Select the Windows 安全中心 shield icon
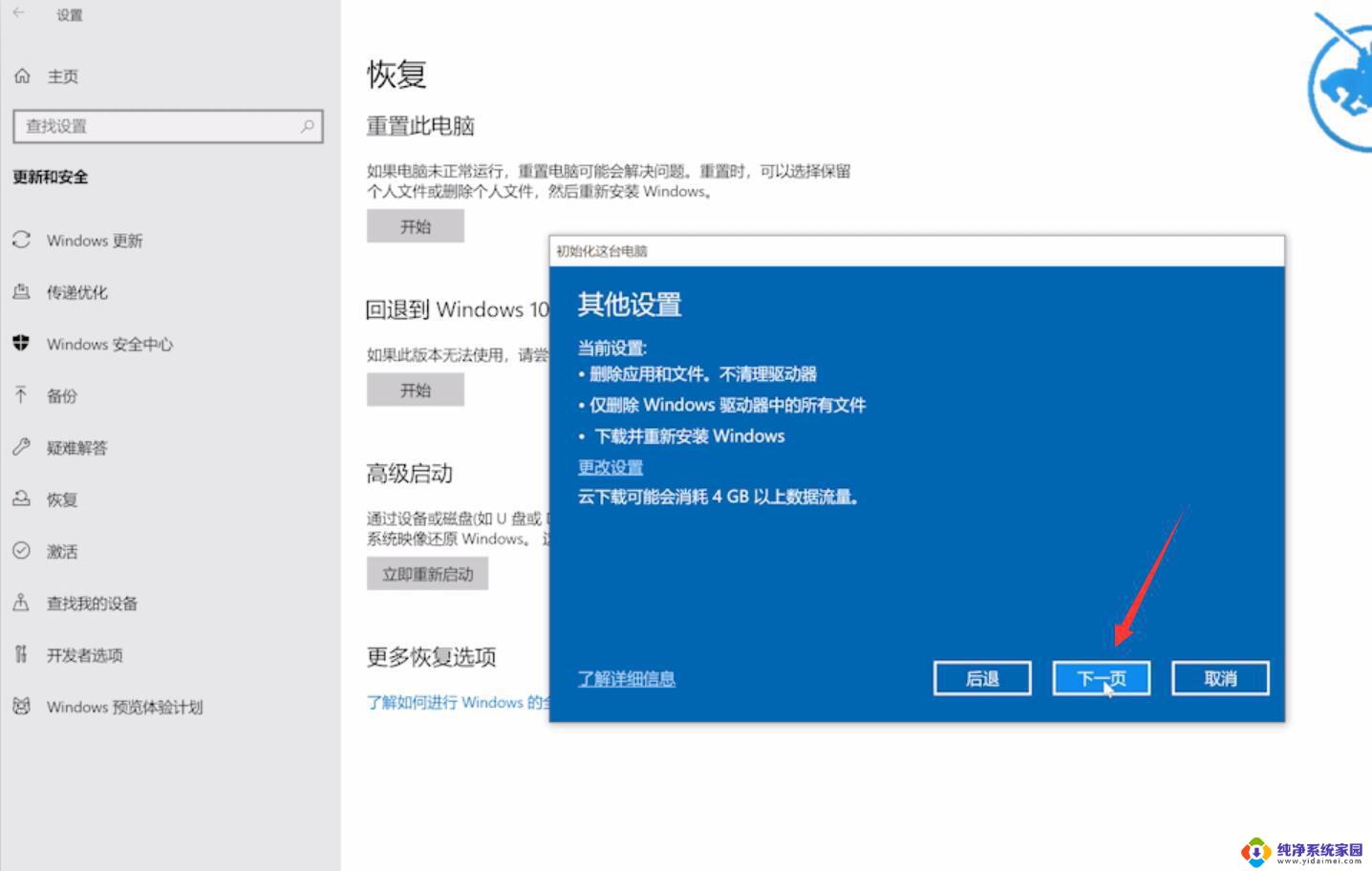This screenshot has height=871, width=1372. 21,343
